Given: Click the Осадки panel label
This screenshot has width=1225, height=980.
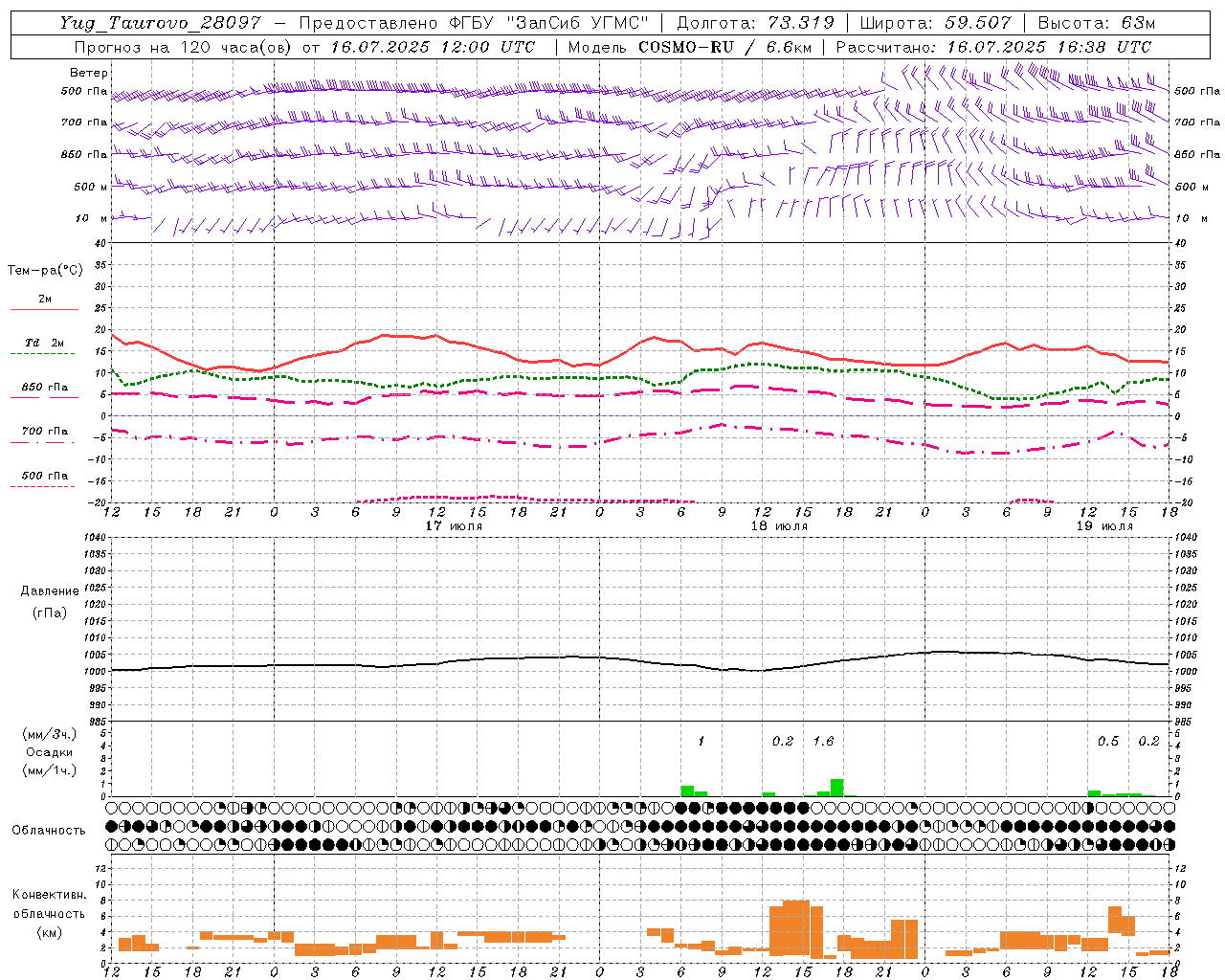Looking at the screenshot, I should [x=49, y=752].
